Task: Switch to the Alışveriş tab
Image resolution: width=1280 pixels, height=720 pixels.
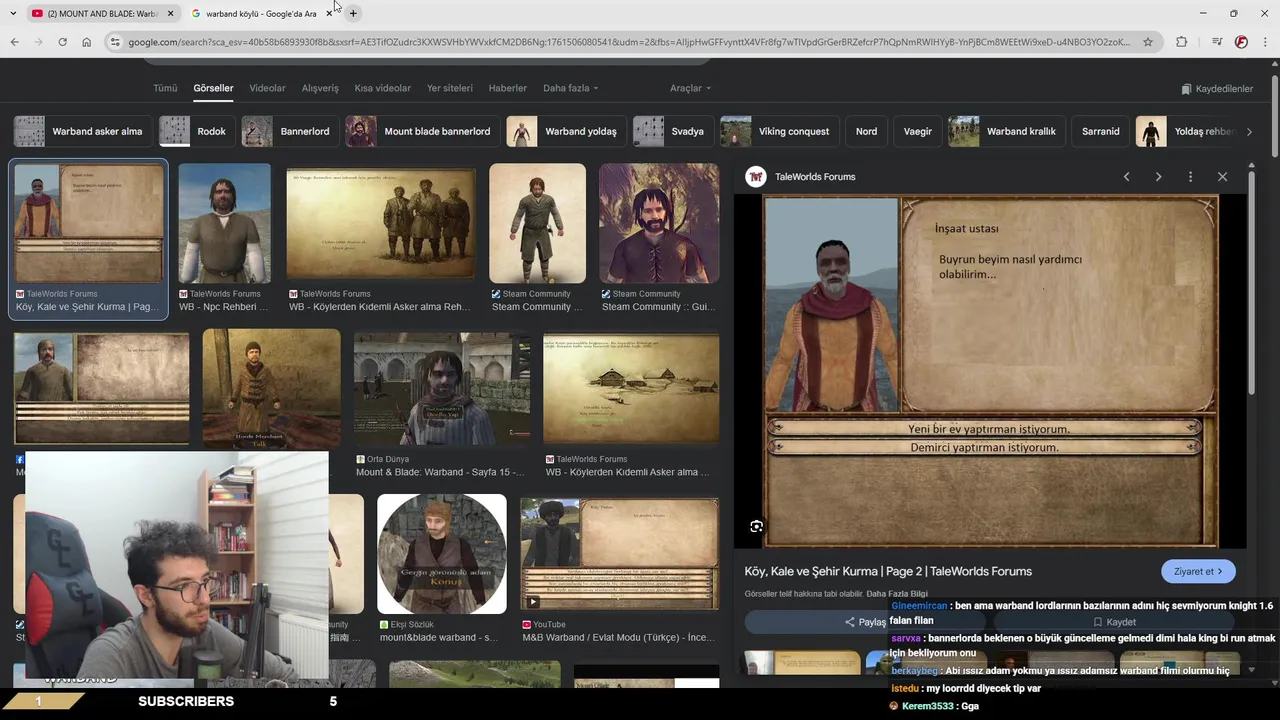Action: coord(320,88)
